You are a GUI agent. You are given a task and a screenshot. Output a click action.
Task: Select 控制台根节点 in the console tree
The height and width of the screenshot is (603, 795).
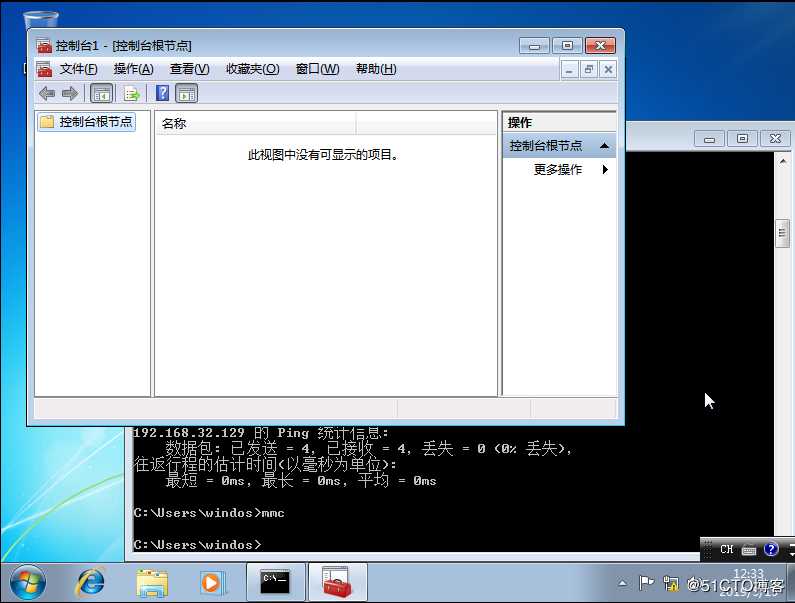pyautogui.click(x=86, y=122)
